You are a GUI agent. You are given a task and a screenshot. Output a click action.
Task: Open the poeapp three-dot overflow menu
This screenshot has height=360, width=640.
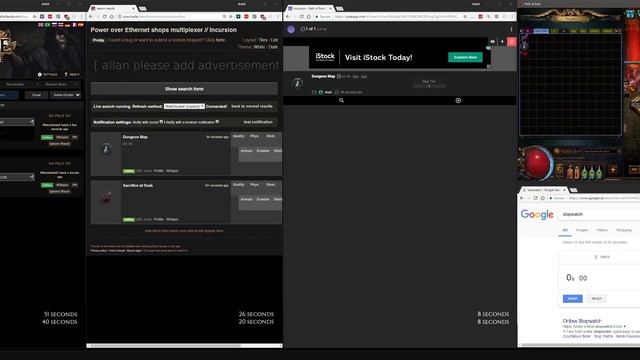[511, 29]
